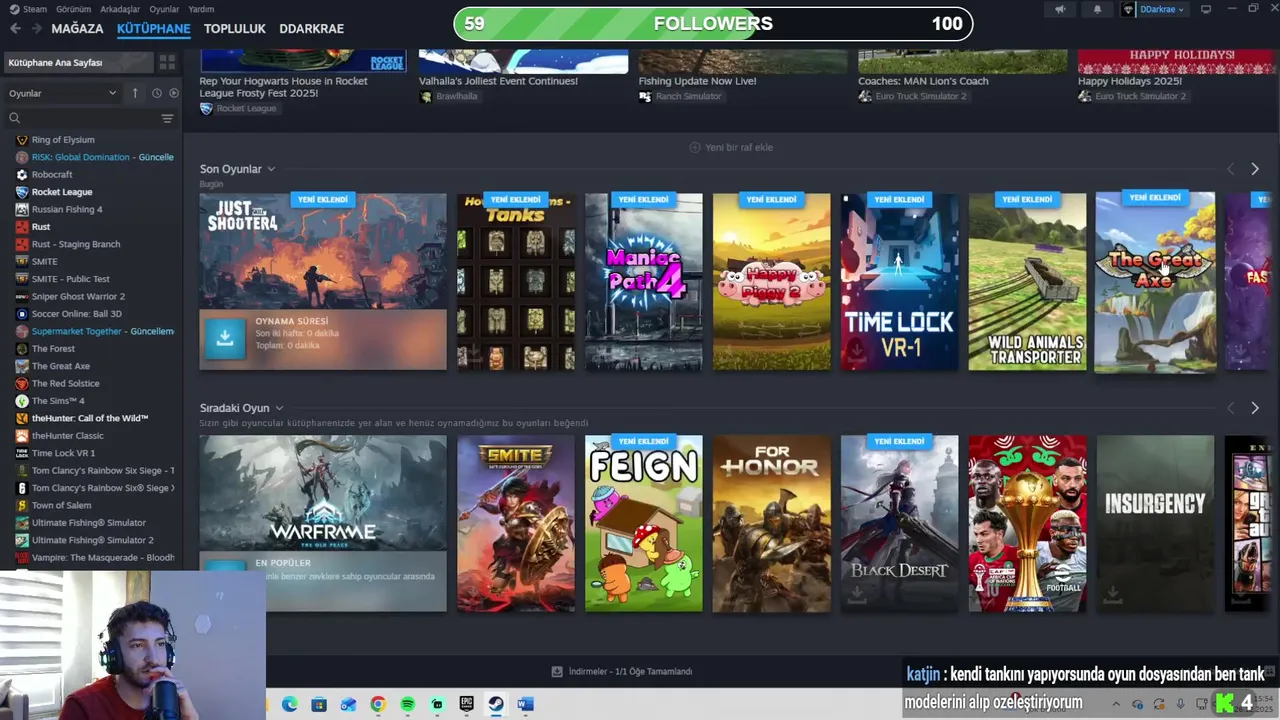Open advanced filter options icon
1280x720 pixels.
[x=167, y=118]
